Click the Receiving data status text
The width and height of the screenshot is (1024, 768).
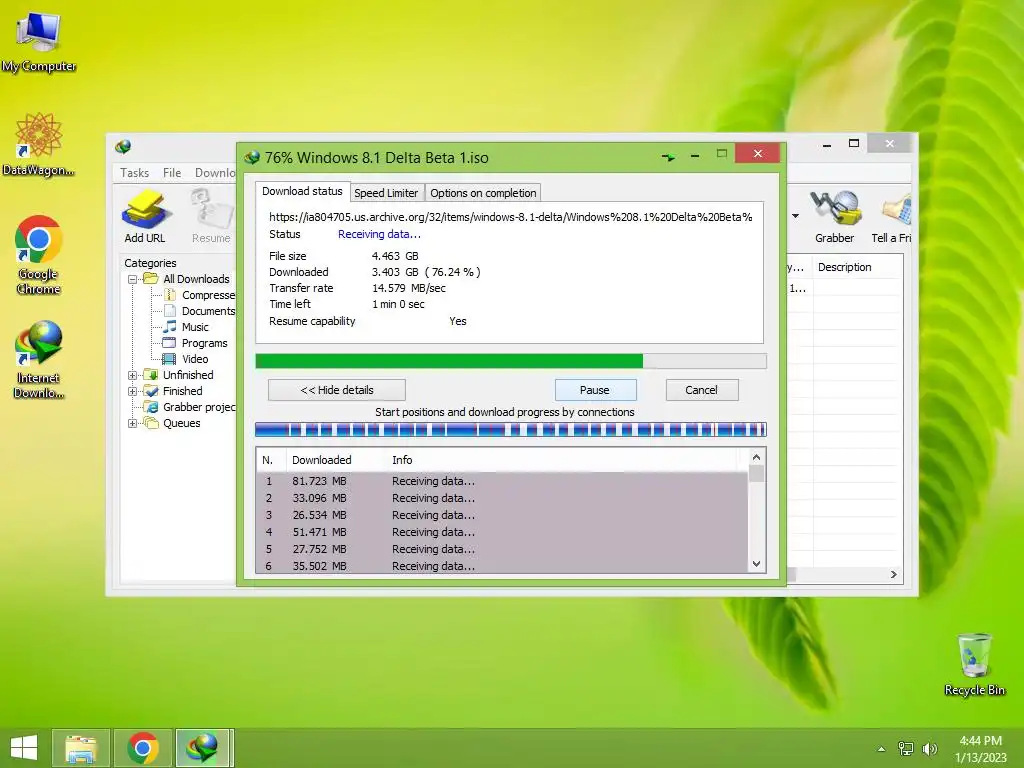379,234
